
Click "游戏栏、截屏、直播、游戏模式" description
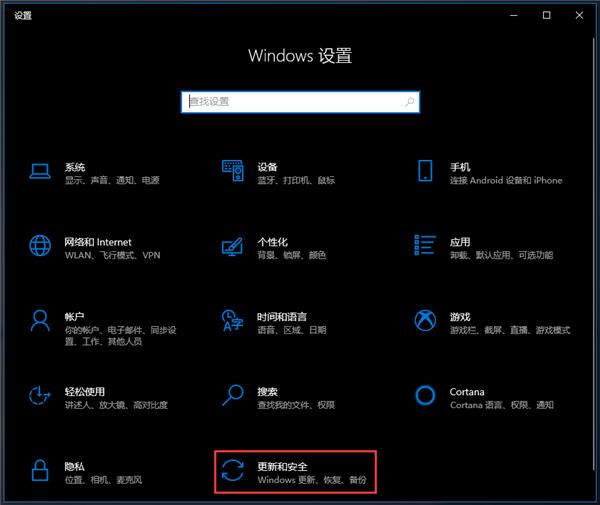(510, 330)
